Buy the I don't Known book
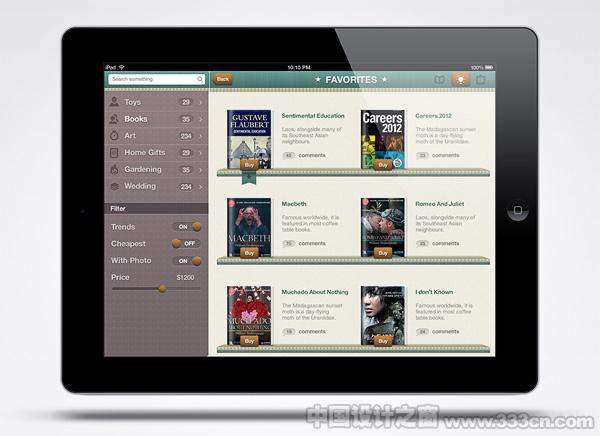Screen dimensions: 600x436 (383, 341)
